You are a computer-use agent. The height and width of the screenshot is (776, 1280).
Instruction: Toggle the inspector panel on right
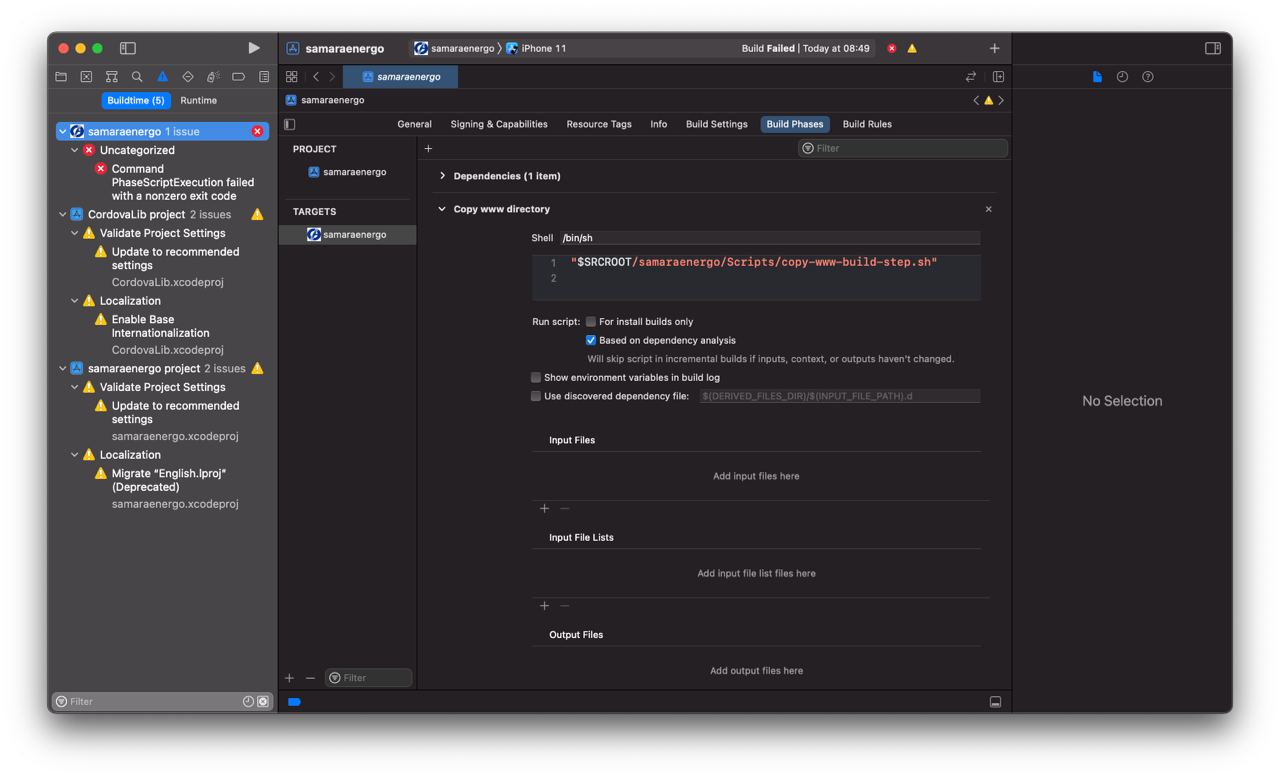tap(1213, 48)
